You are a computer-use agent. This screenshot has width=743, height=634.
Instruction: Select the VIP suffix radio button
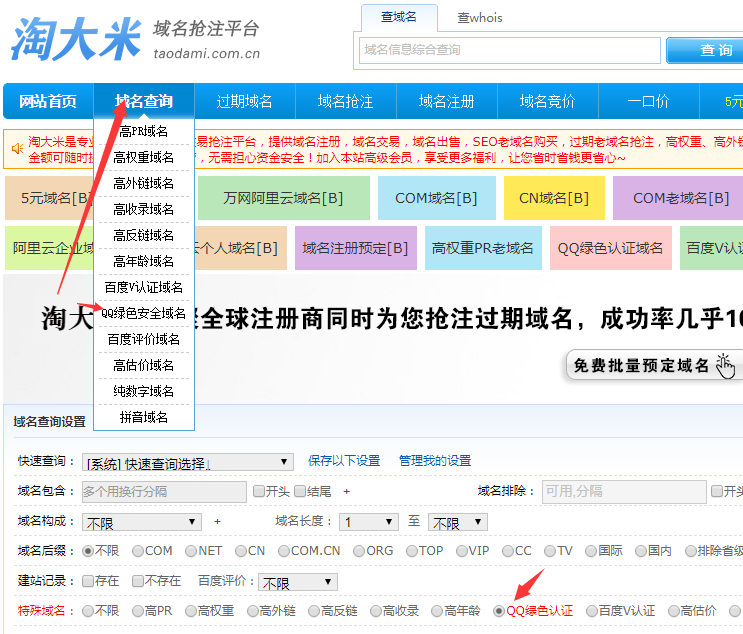(x=462, y=552)
